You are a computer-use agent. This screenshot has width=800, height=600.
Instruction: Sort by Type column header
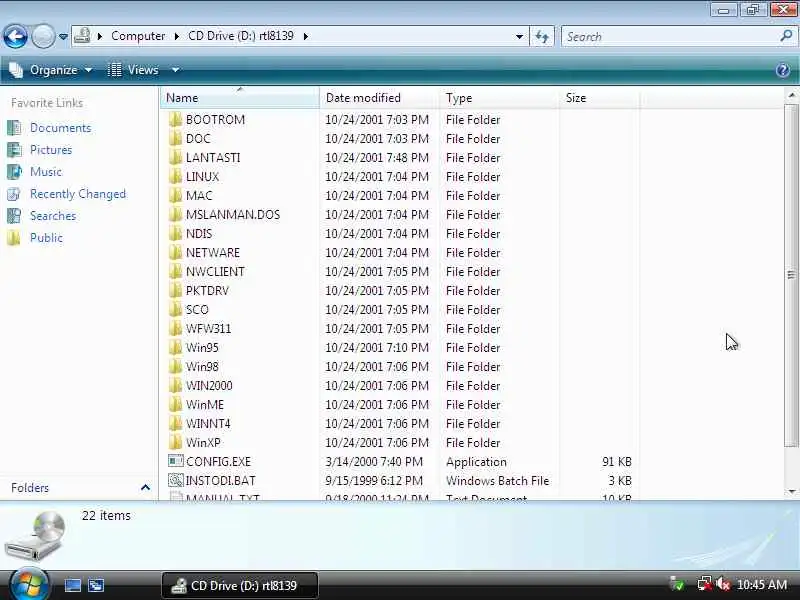pos(499,98)
